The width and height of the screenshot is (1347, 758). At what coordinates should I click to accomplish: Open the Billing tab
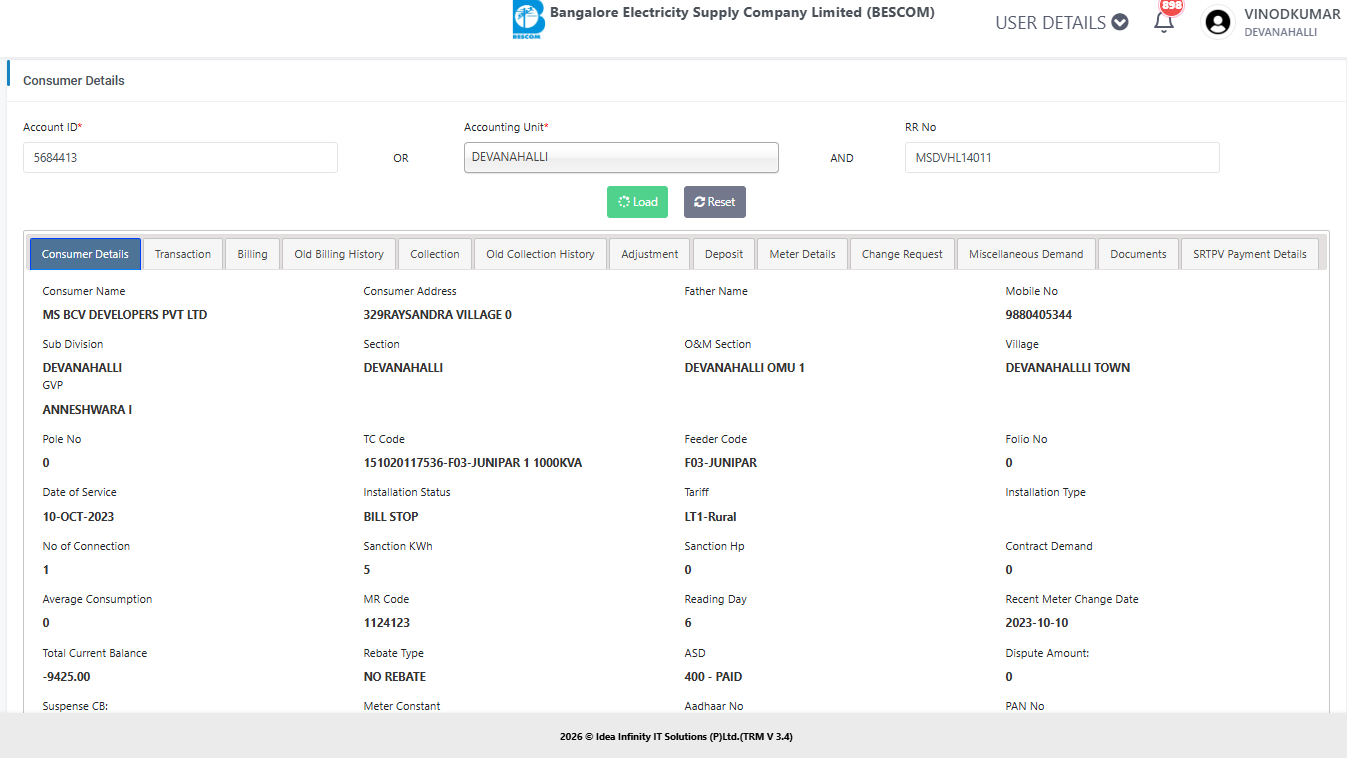coord(252,254)
